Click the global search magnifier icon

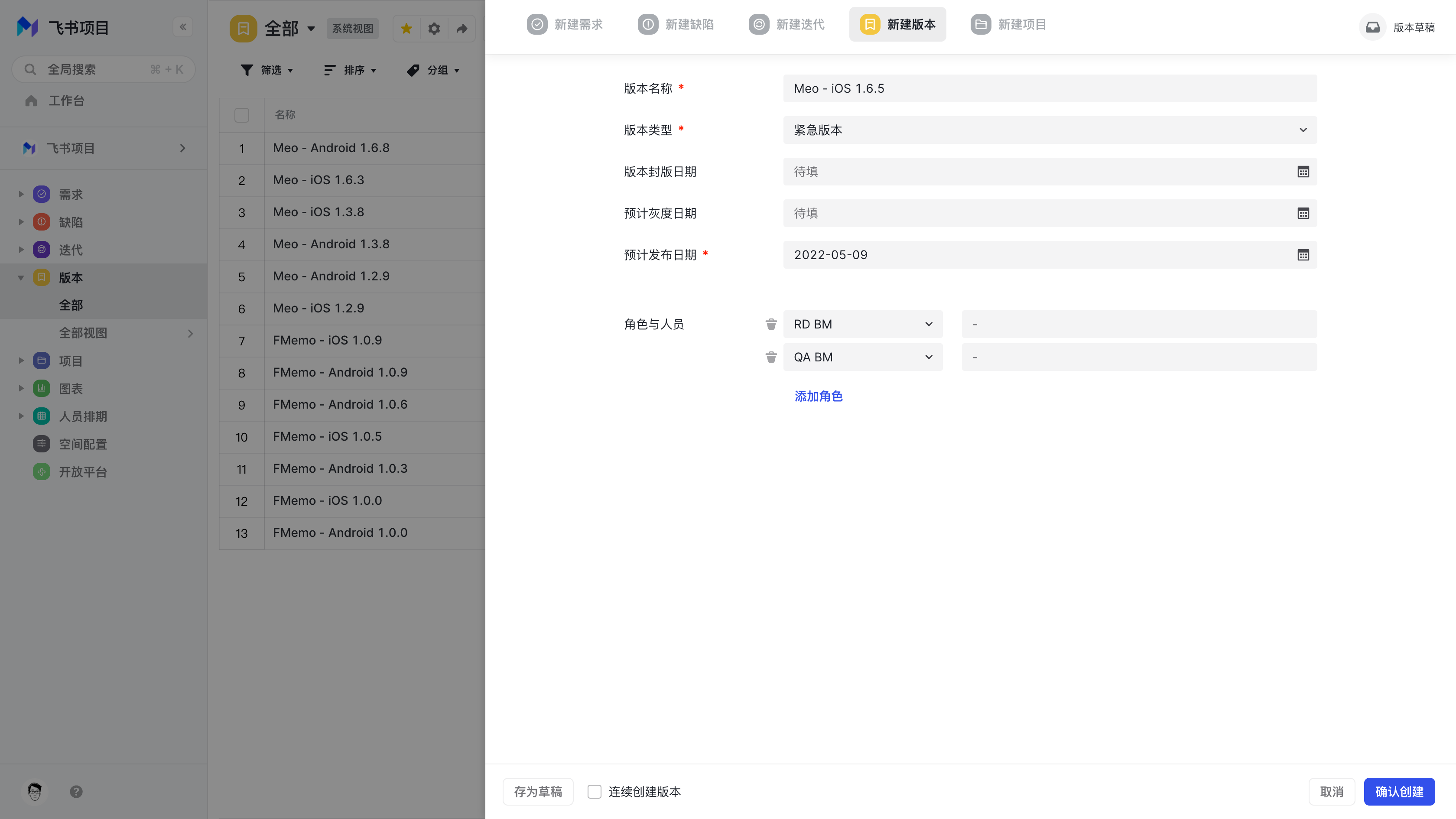pyautogui.click(x=30, y=69)
